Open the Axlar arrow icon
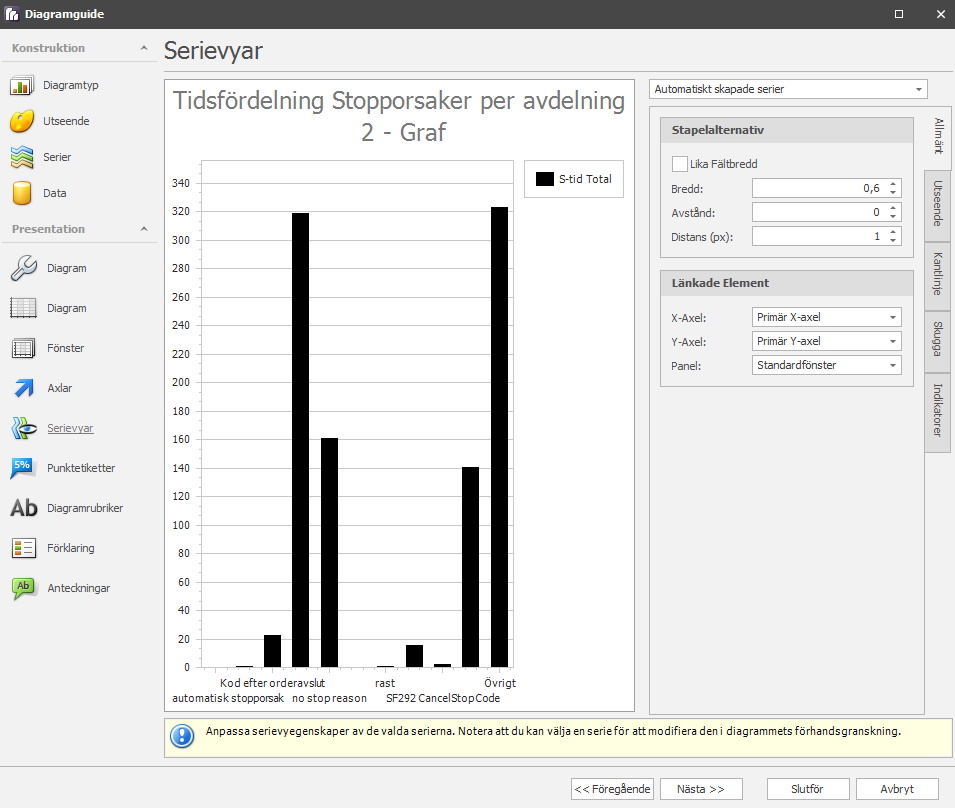This screenshot has height=808, width=955. tap(24, 388)
